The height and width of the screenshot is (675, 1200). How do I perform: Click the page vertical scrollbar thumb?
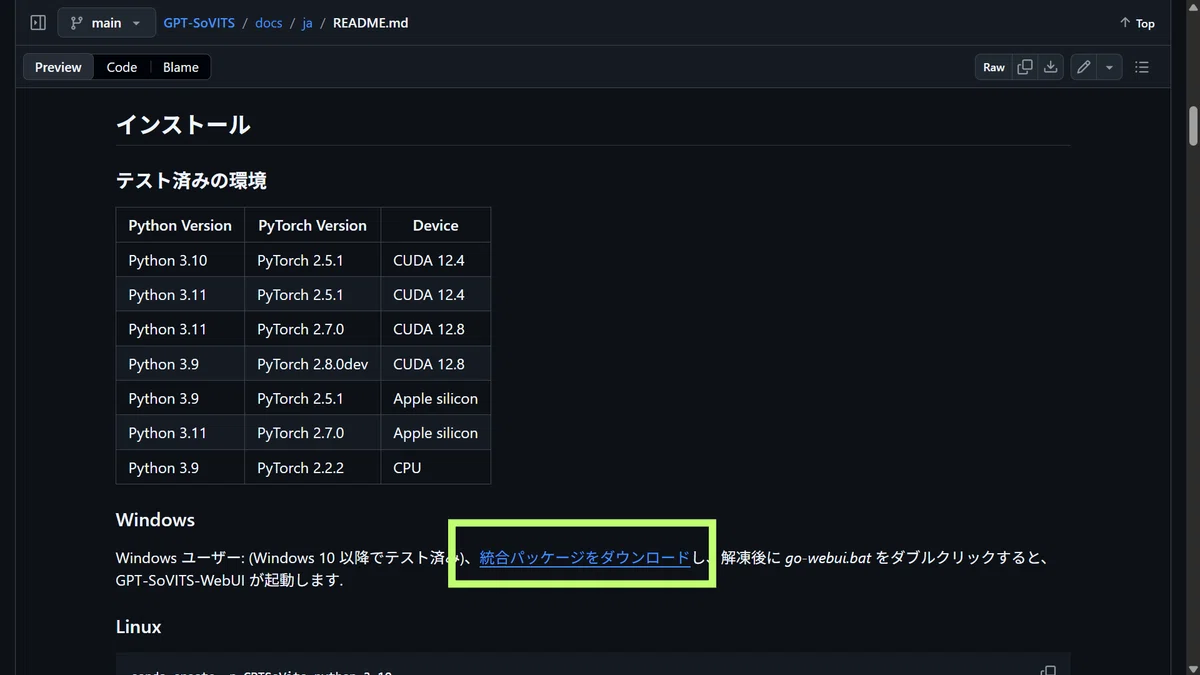[1192, 127]
